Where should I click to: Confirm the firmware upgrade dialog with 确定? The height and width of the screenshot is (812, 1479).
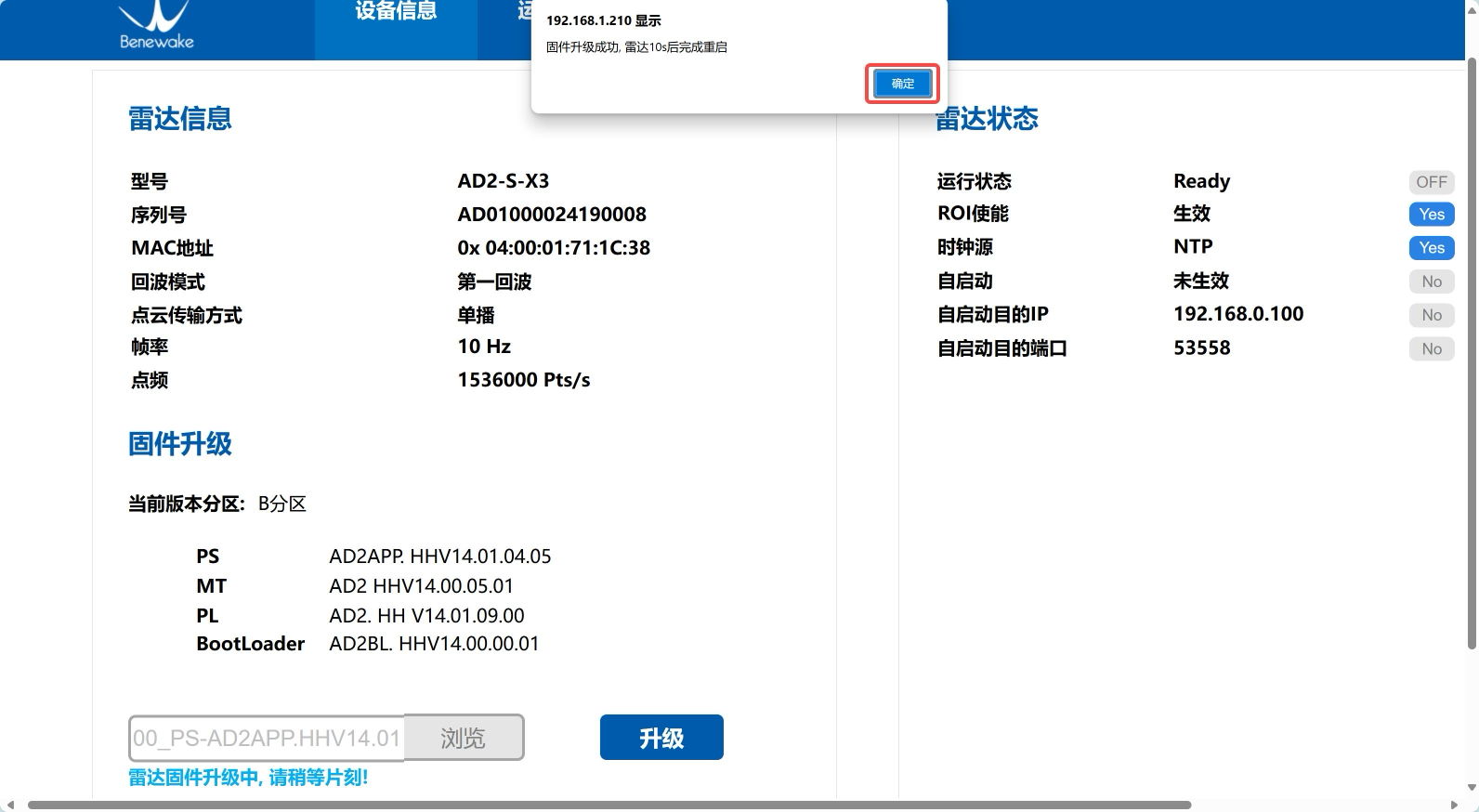coord(902,84)
